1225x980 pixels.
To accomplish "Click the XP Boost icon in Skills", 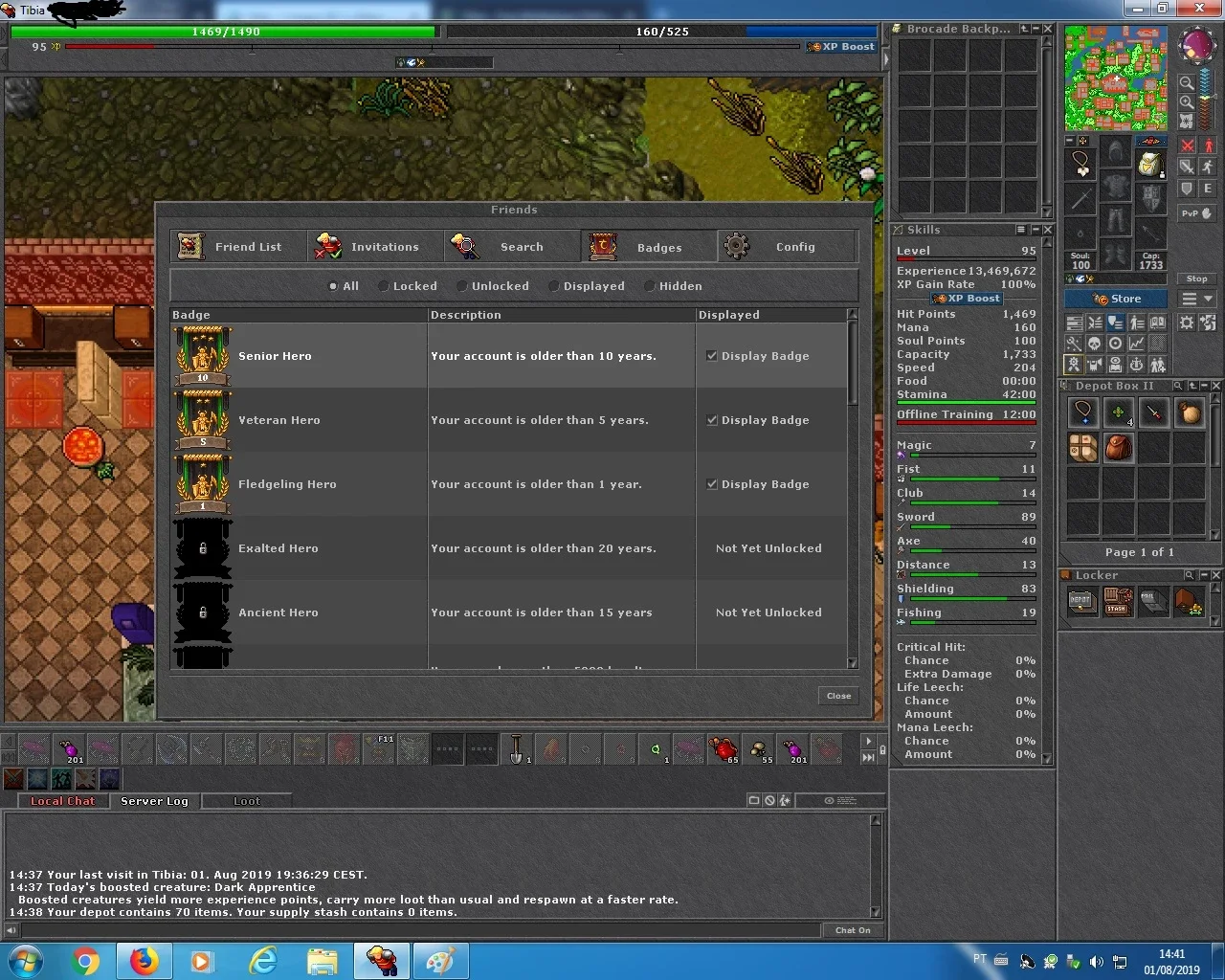I will click(x=965, y=299).
